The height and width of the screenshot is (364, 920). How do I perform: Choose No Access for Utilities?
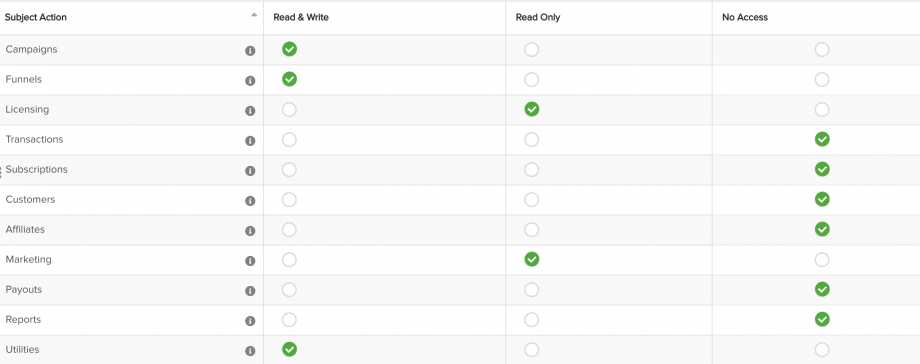822,349
